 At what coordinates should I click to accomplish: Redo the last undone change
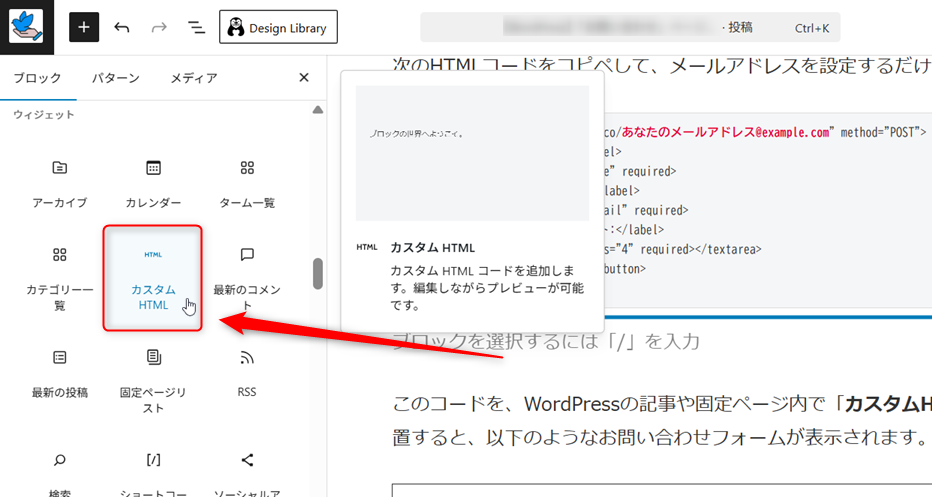tap(159, 27)
